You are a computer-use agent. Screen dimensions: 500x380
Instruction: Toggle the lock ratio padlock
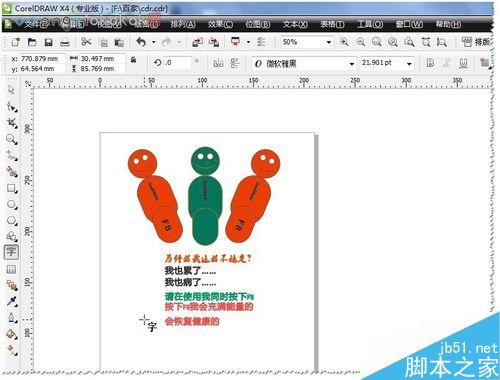coord(133,60)
